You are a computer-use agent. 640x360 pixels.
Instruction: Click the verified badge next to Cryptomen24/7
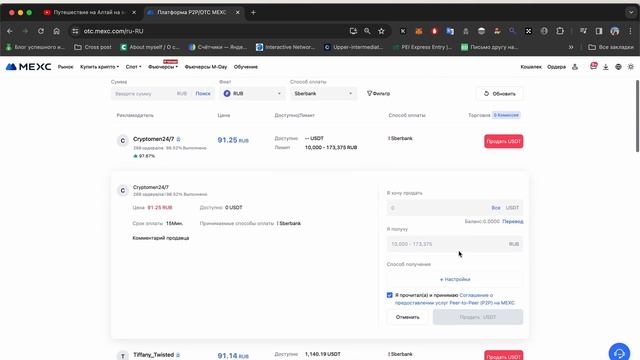(178, 139)
